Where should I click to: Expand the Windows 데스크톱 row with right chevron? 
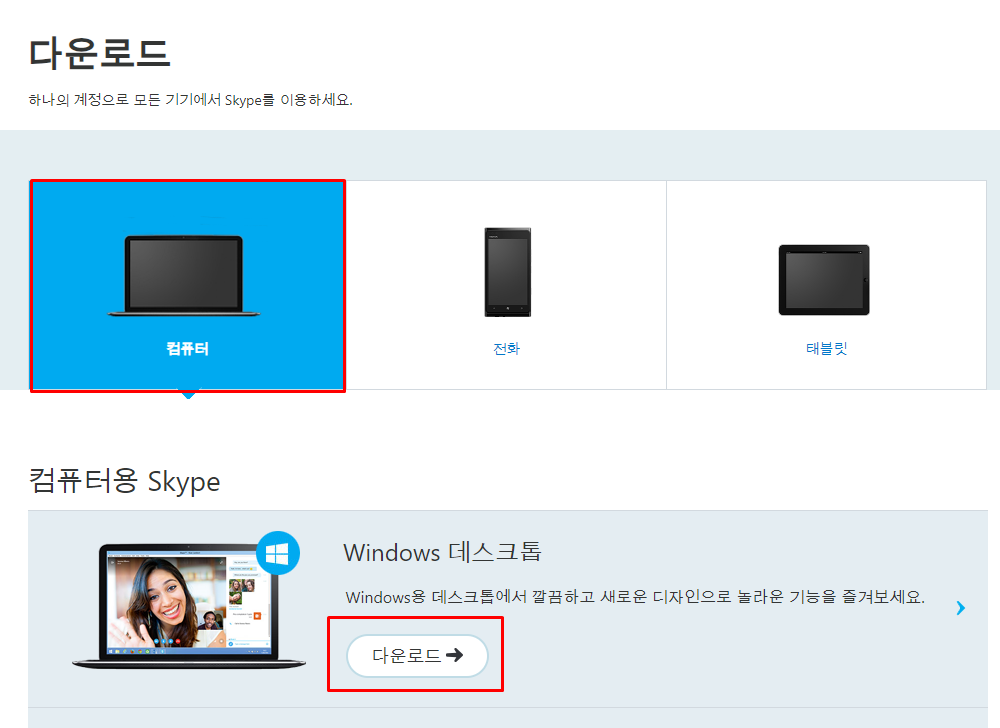click(x=960, y=608)
